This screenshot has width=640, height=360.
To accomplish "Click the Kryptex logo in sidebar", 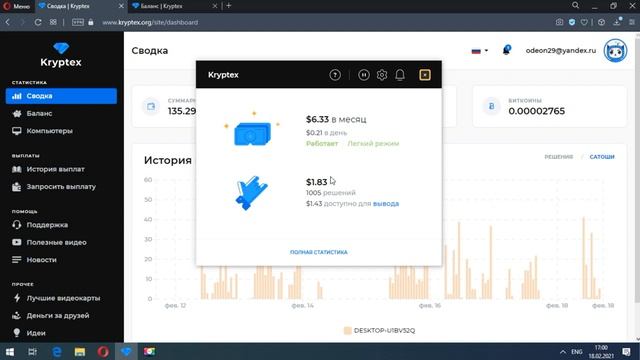I will pyautogui.click(x=61, y=55).
